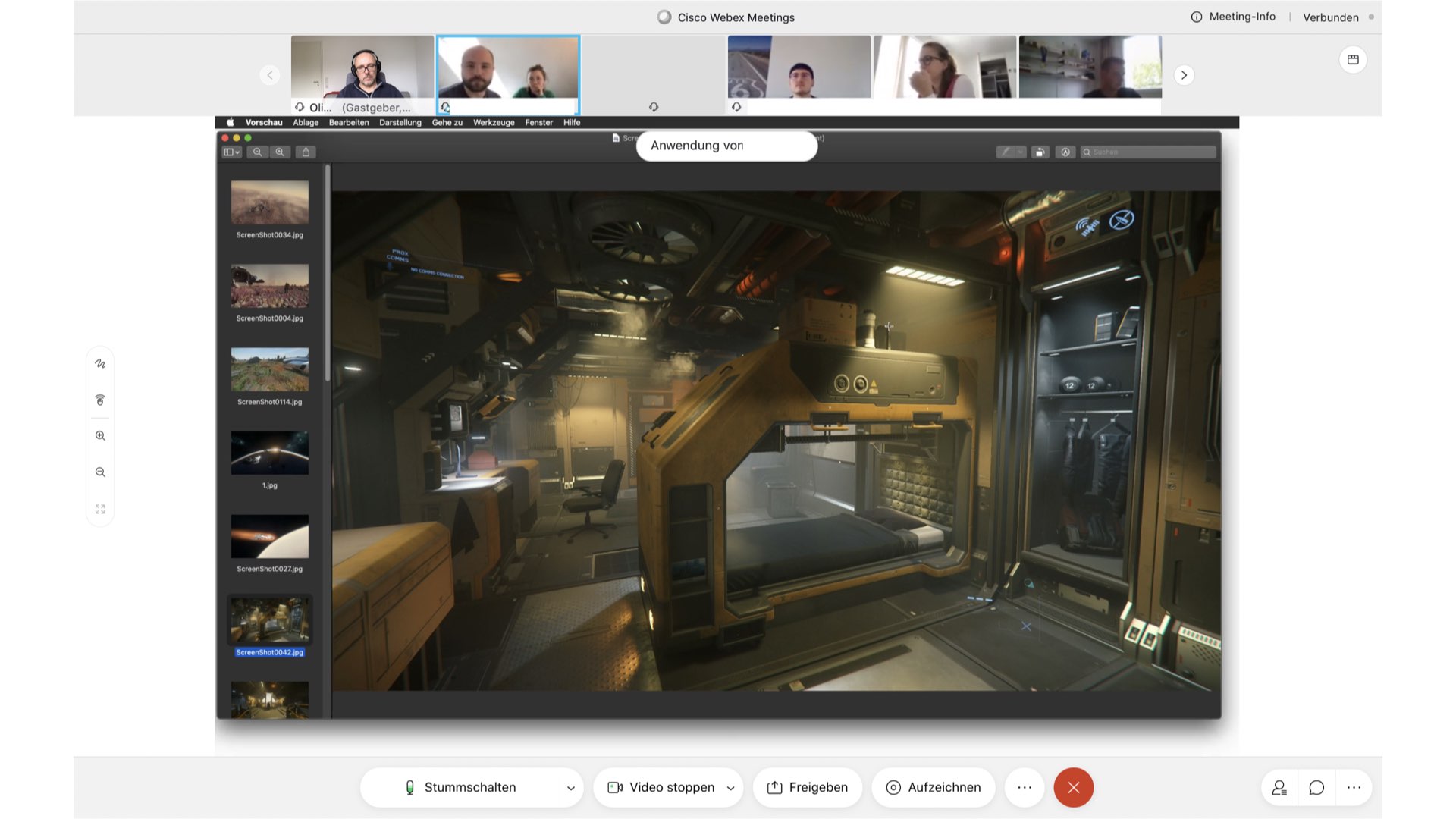1456x819 pixels.
Task: Open markup pen dropdown arrow in Vorschau
Action: pyautogui.click(x=1021, y=152)
